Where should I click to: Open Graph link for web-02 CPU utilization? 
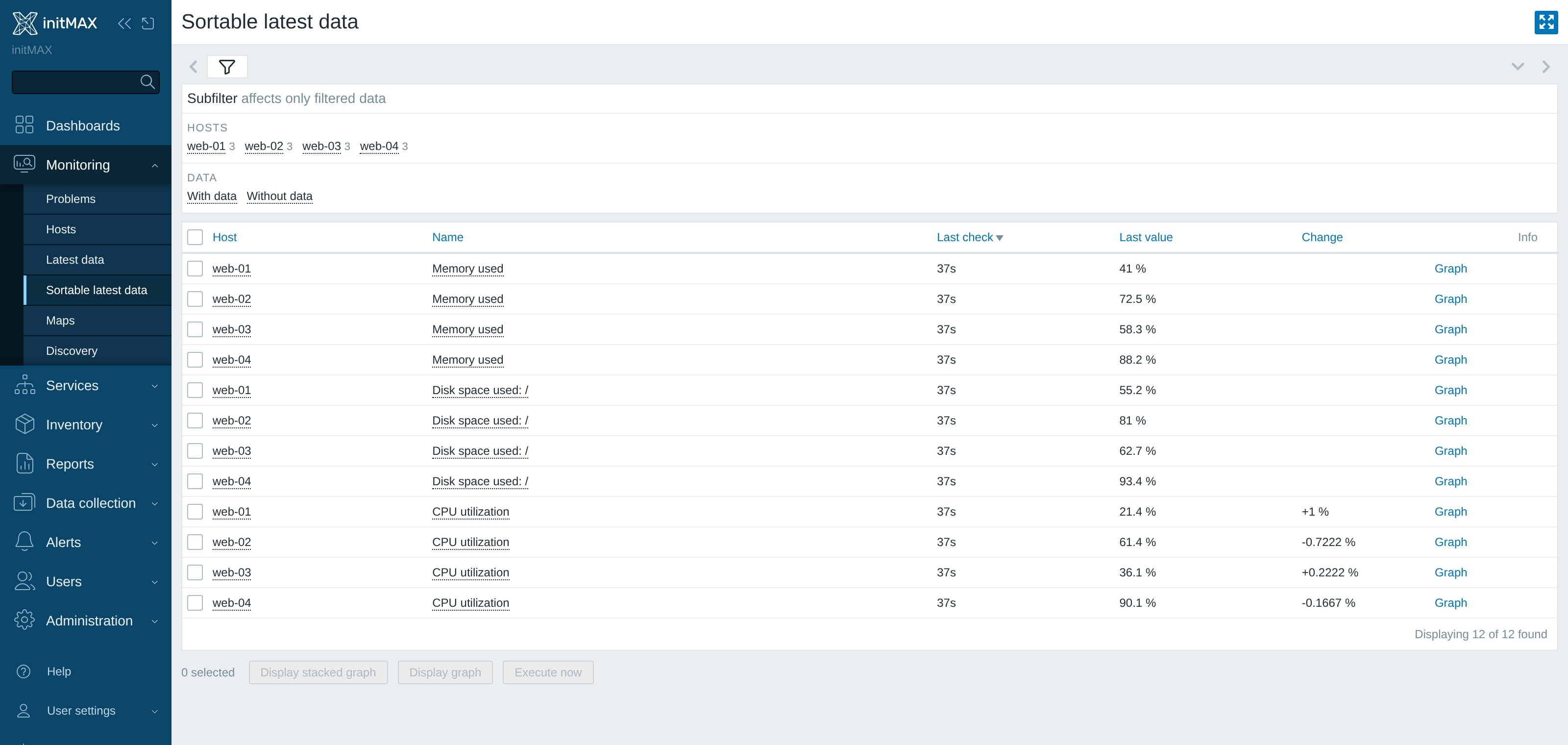1450,542
